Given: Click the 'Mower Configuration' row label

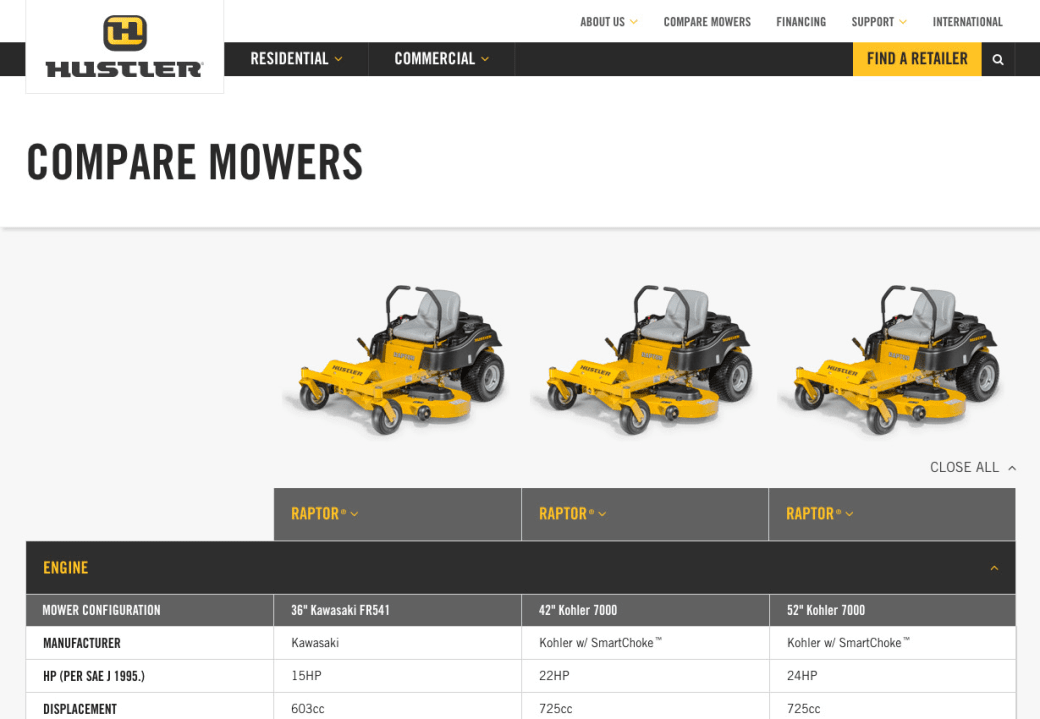Looking at the screenshot, I should tap(101, 610).
